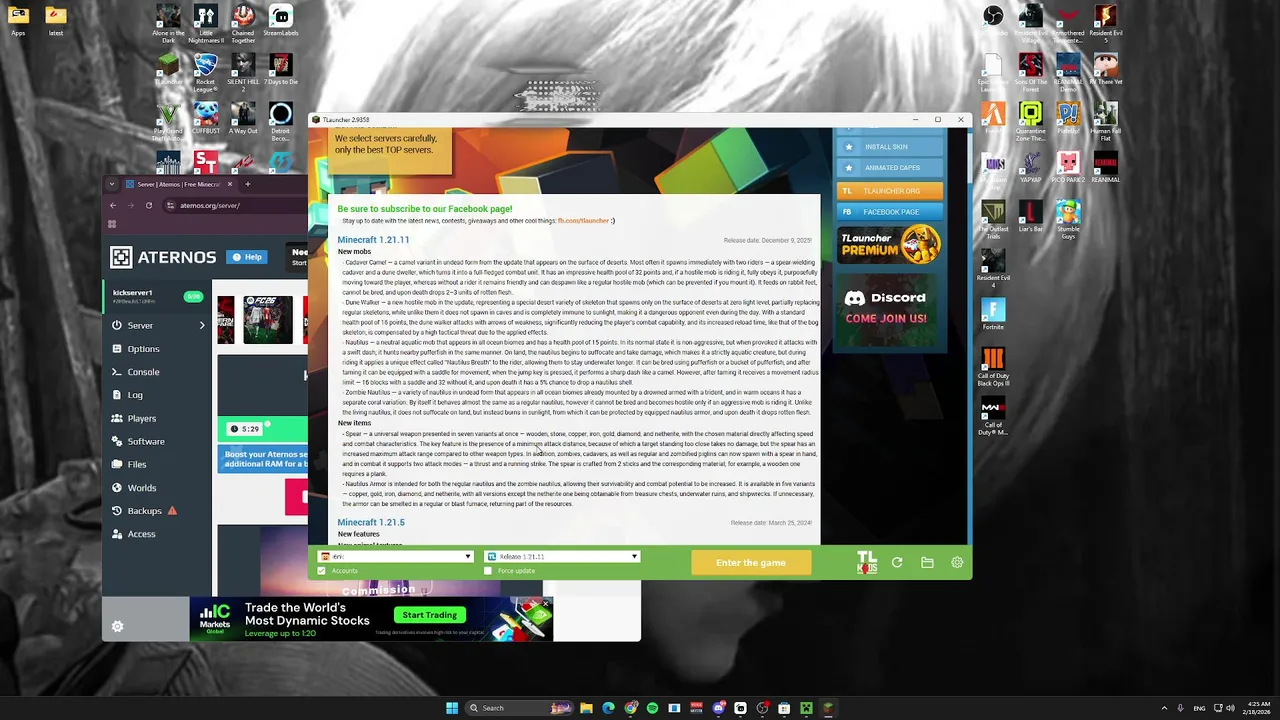
Task: Open File Explorer from taskbar
Action: click(x=587, y=708)
